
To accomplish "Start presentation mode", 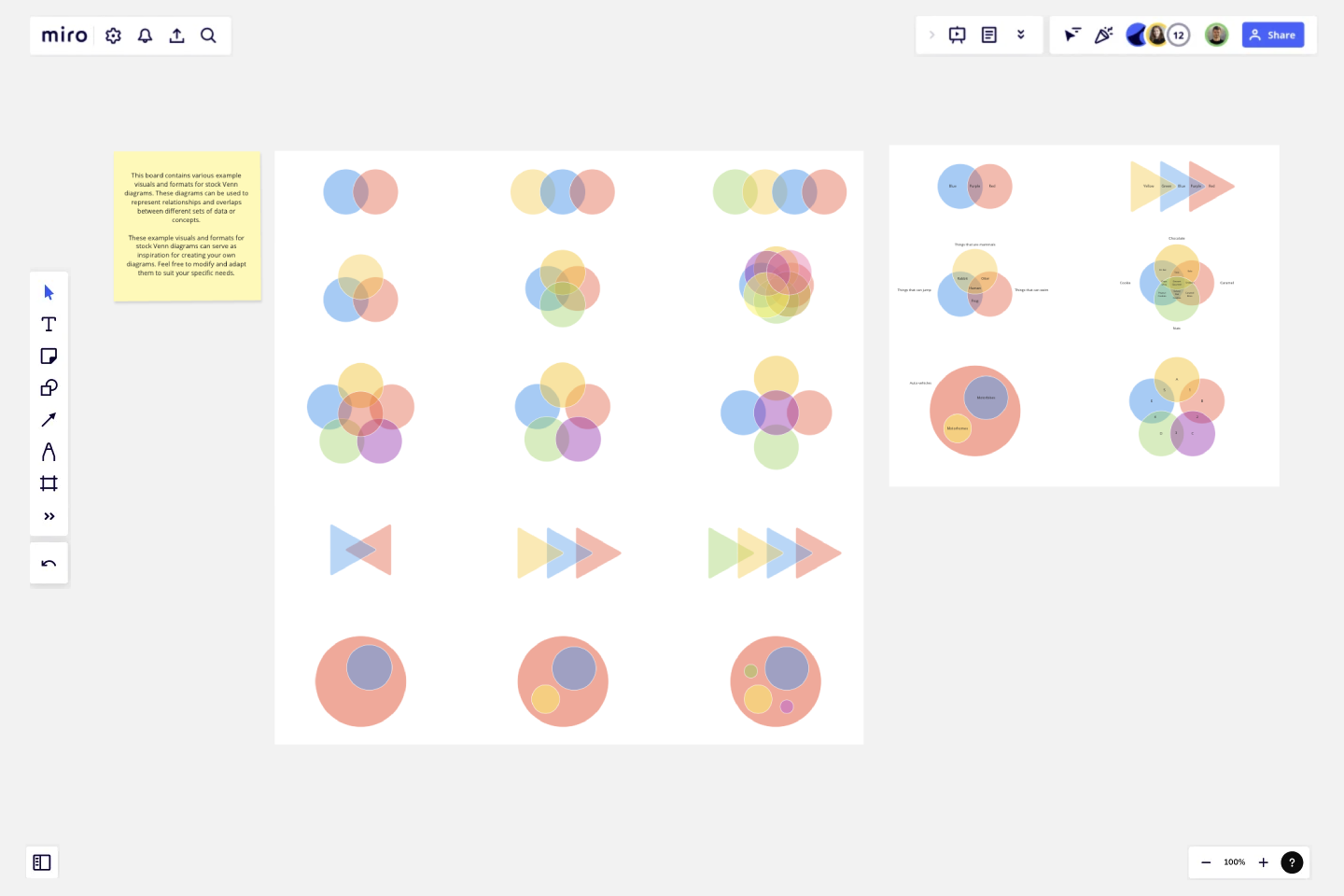I will tap(957, 35).
